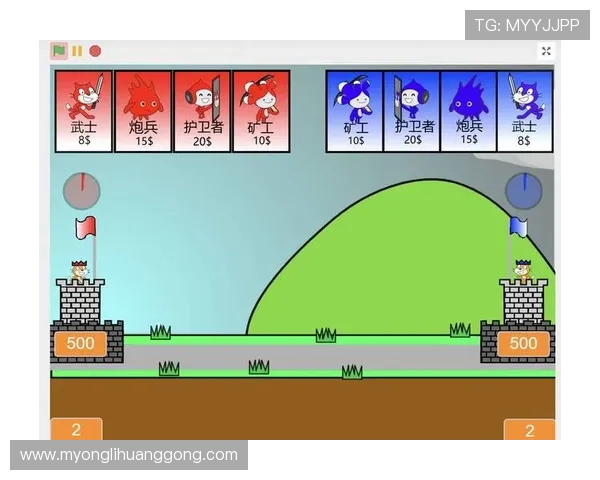Pause the game with the yellow pause icon

(x=77, y=50)
